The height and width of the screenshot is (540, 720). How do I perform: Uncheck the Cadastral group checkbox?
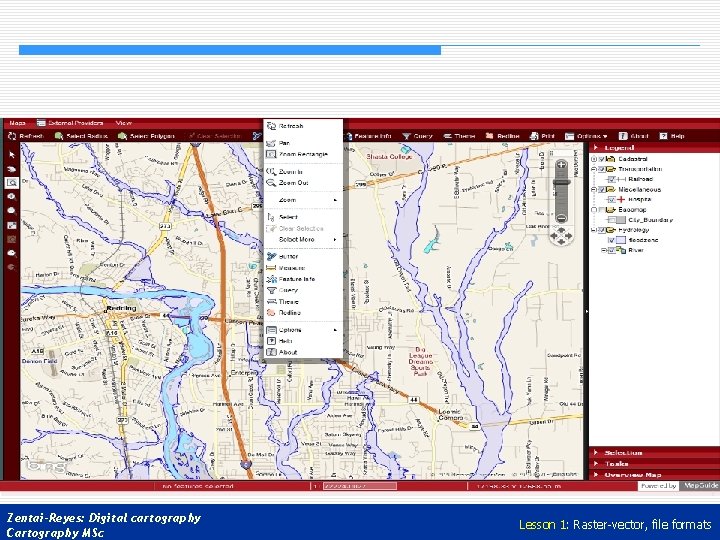click(x=601, y=159)
